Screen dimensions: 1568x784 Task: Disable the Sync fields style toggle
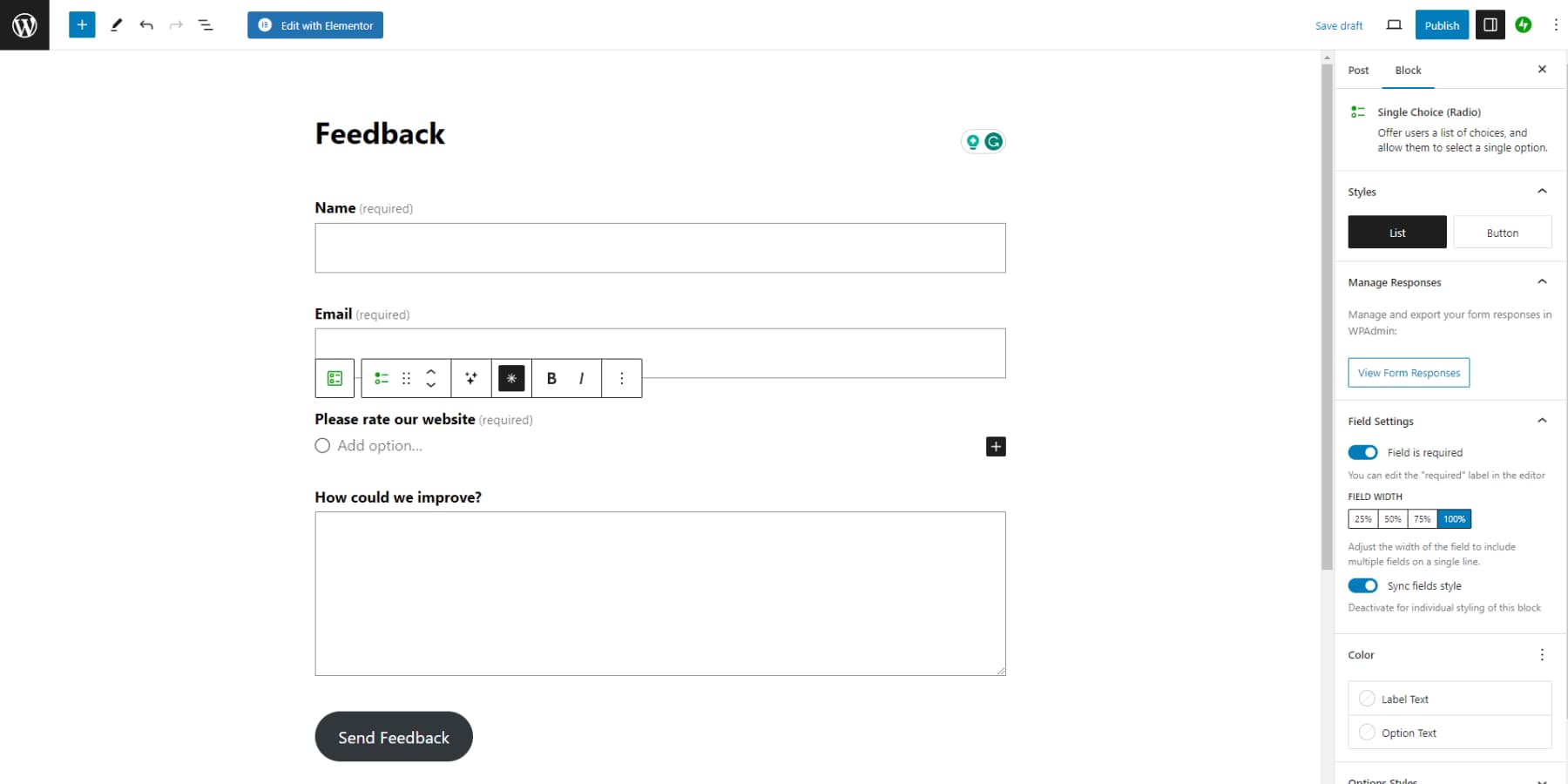[1362, 585]
